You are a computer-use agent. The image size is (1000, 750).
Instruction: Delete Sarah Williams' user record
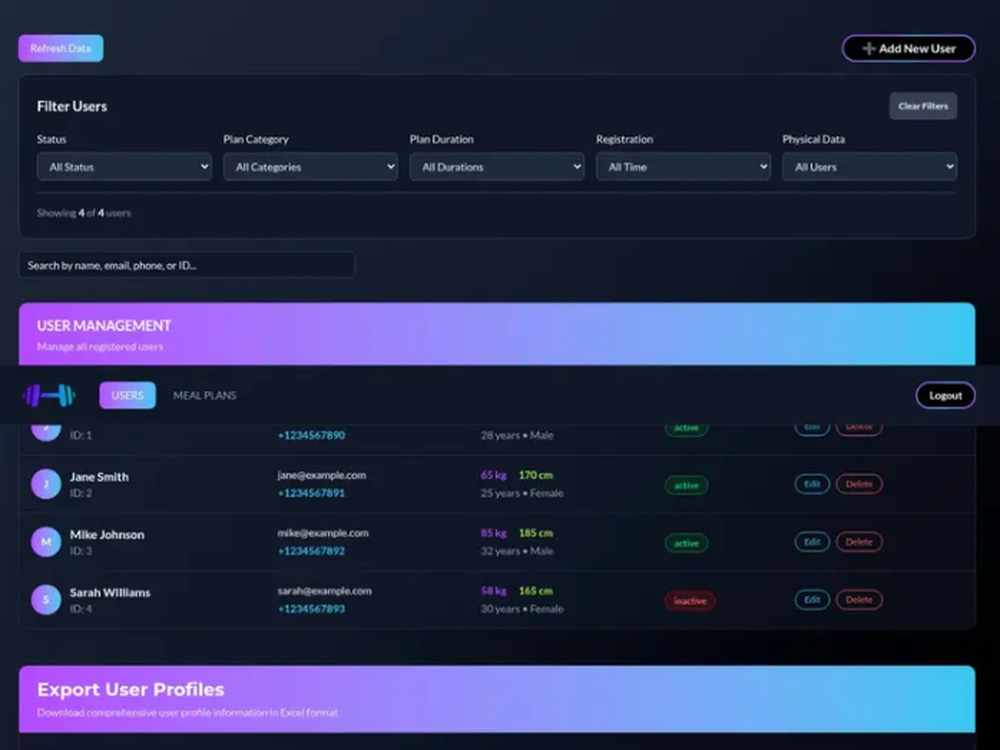tap(859, 600)
